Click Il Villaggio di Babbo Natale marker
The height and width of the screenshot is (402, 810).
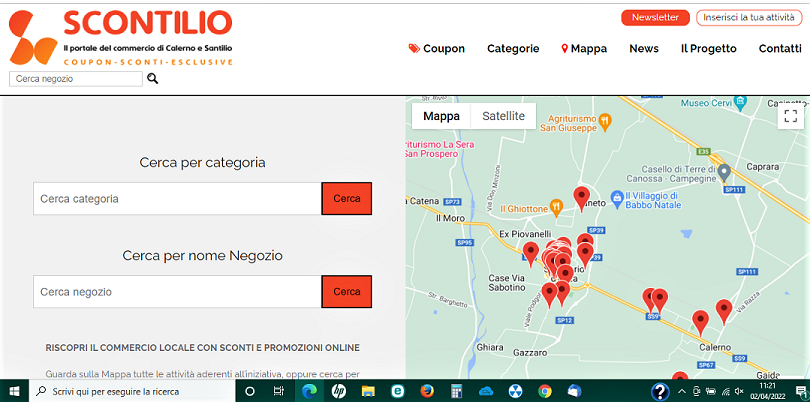click(616, 198)
